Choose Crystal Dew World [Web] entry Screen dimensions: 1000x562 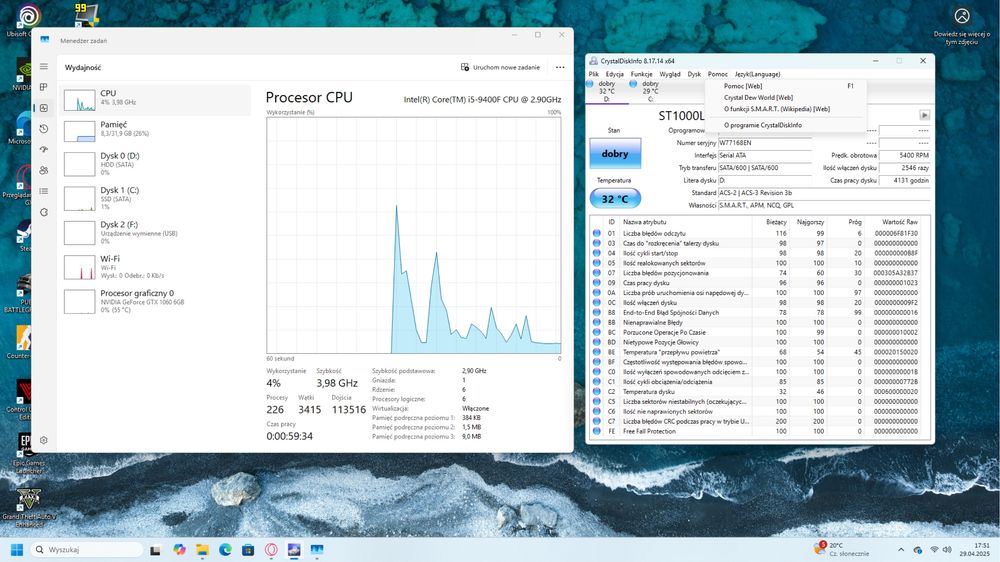[x=786, y=98]
